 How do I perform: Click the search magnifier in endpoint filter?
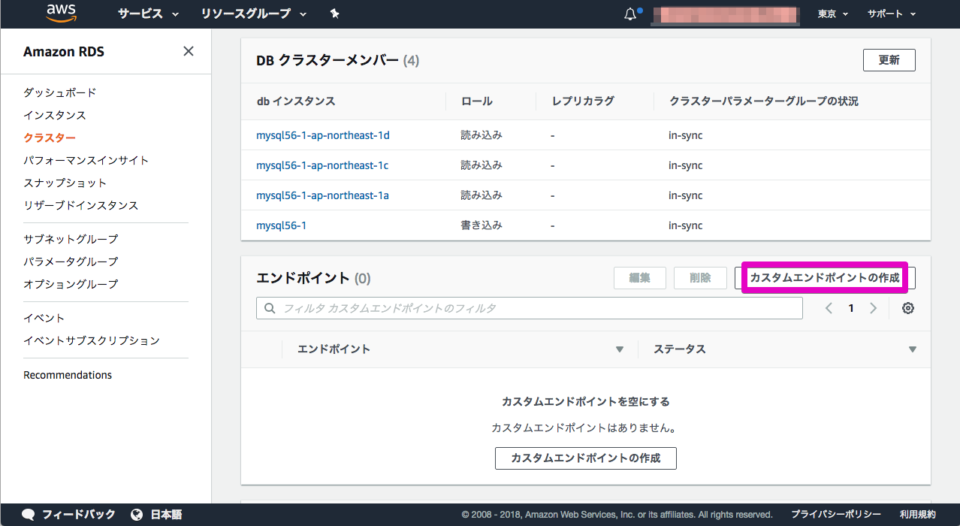[269, 308]
